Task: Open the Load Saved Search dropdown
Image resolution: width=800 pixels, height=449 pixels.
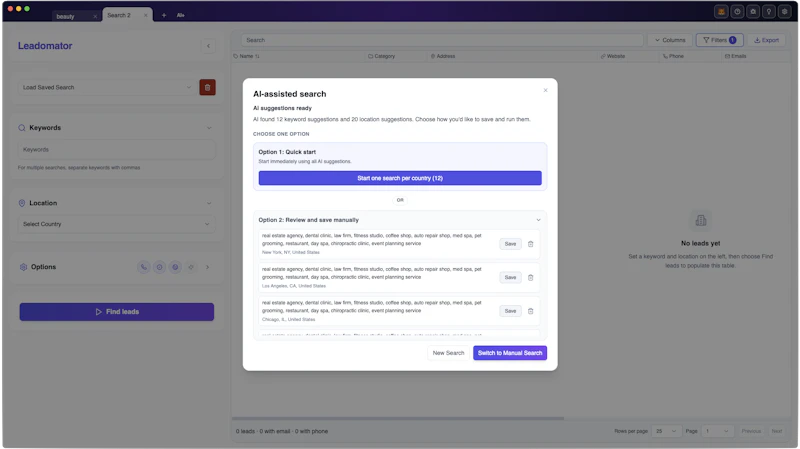Action: click(x=106, y=87)
